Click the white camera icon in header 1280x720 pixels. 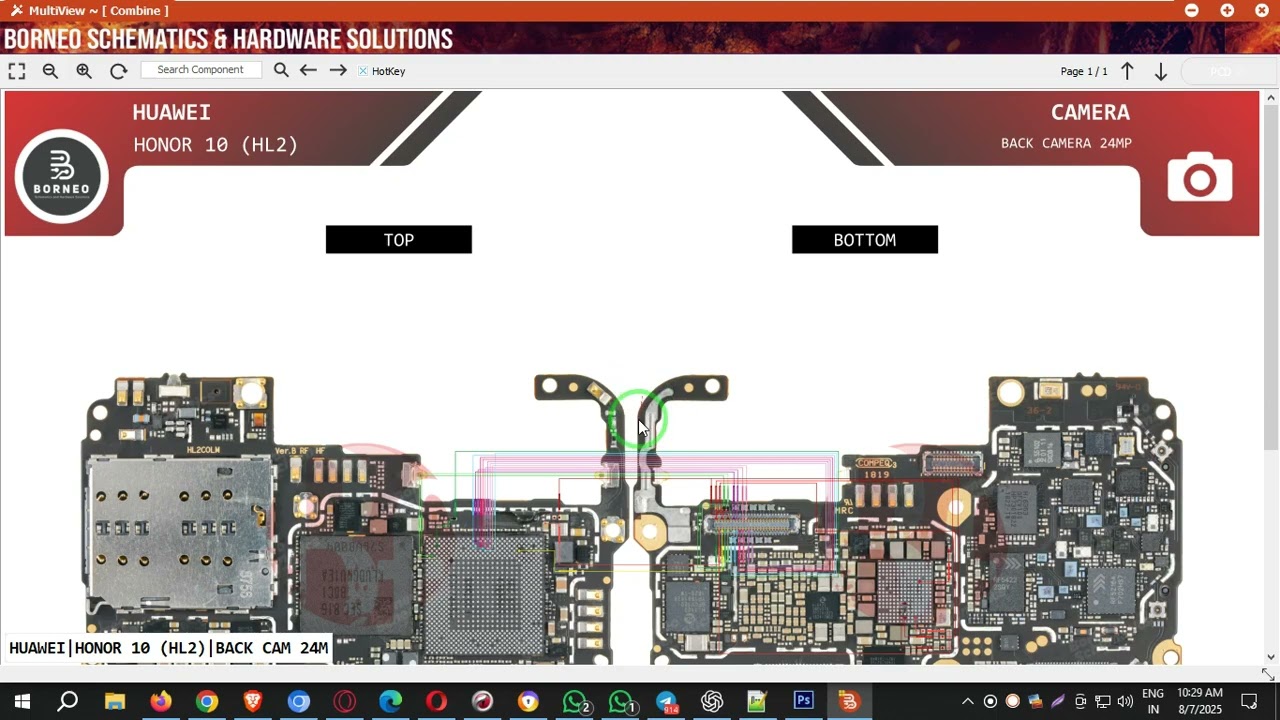[1200, 178]
